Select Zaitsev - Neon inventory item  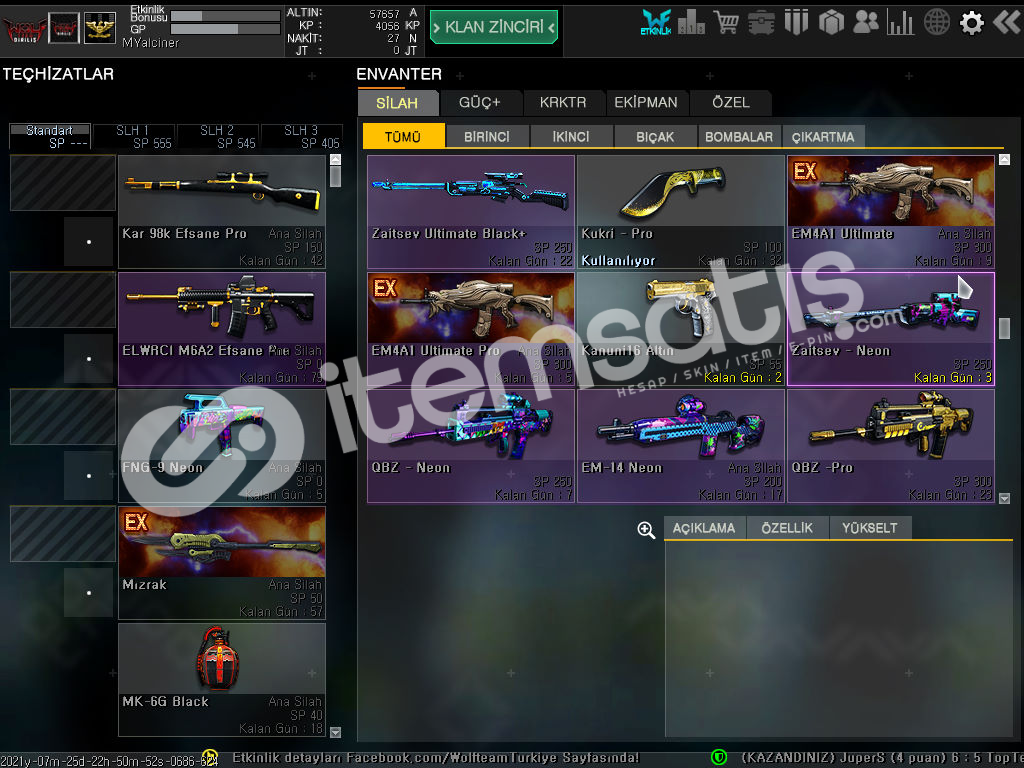click(x=891, y=328)
